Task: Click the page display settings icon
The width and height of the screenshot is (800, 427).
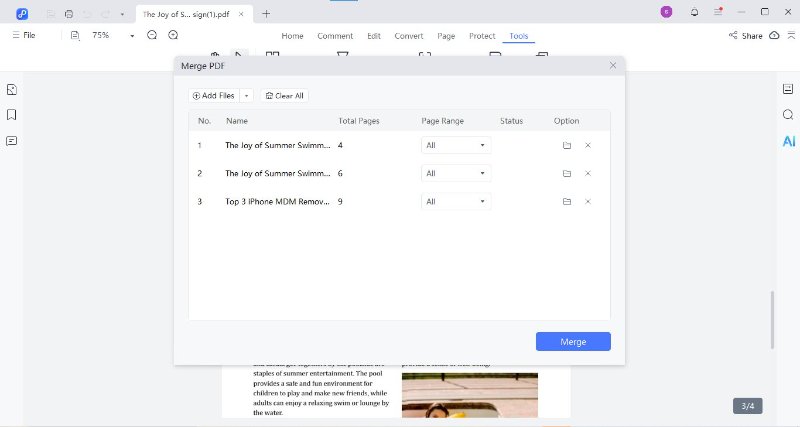Action: [75, 35]
